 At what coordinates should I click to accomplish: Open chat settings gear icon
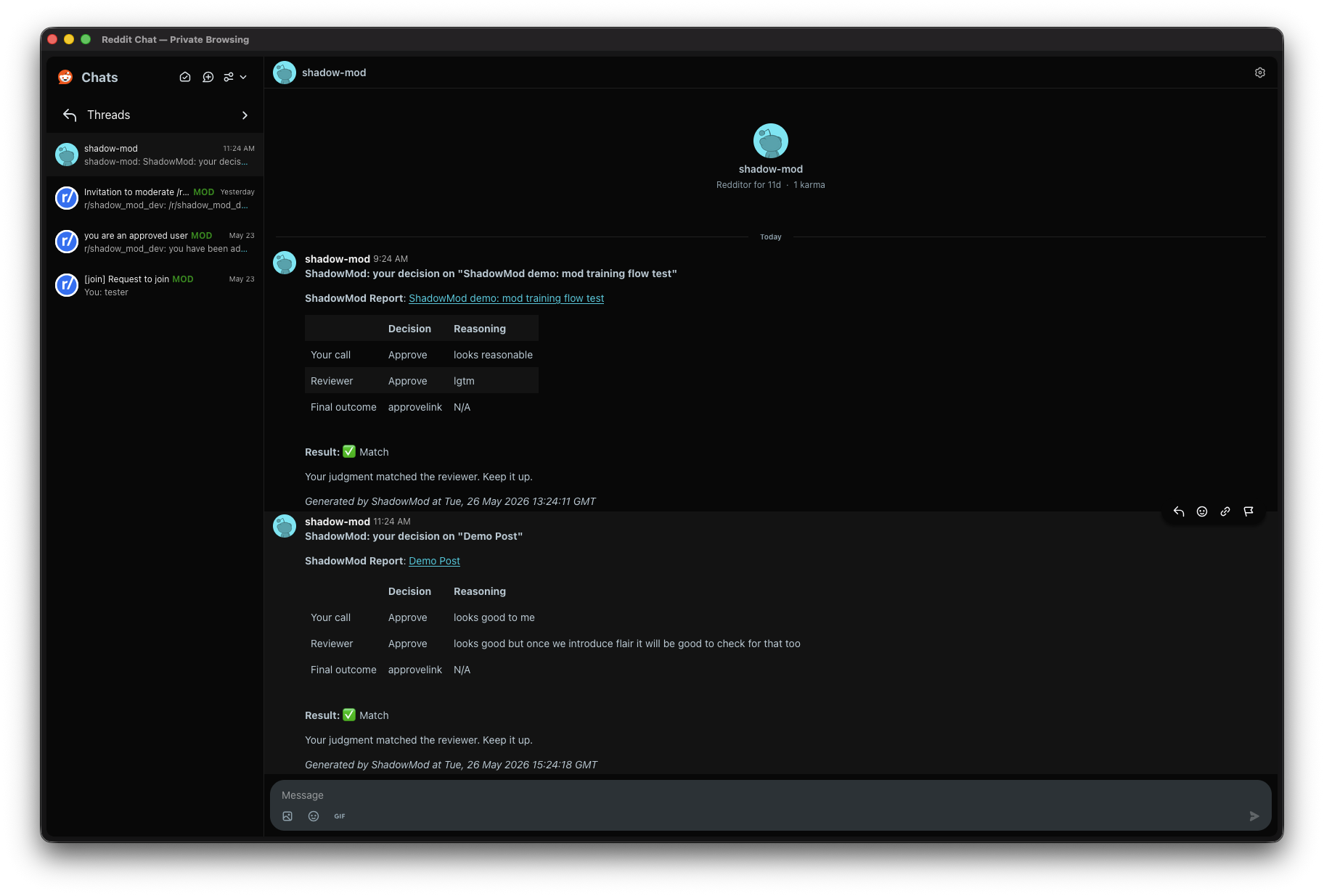click(1260, 73)
